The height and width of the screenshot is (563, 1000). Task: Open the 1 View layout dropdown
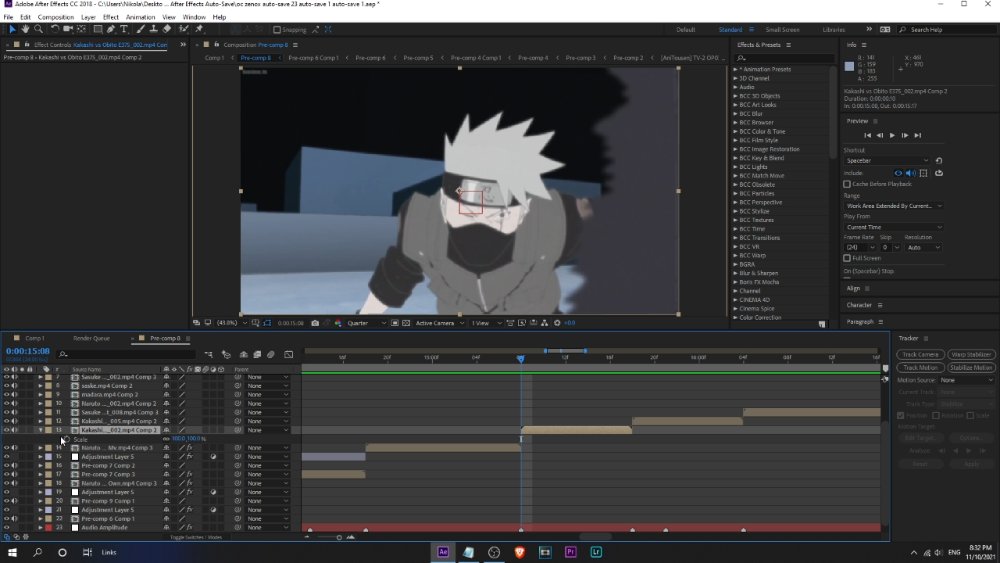pos(487,323)
